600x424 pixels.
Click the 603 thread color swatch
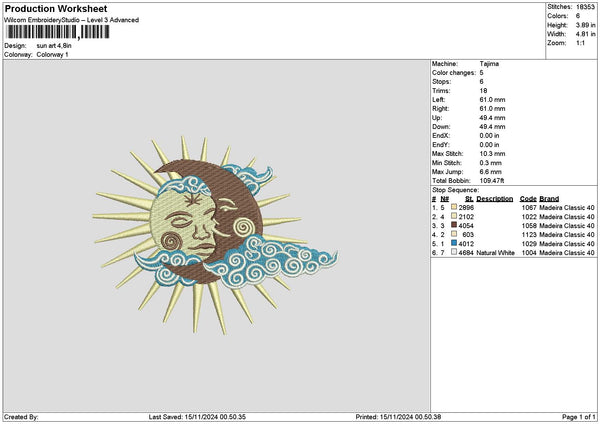click(x=455, y=235)
